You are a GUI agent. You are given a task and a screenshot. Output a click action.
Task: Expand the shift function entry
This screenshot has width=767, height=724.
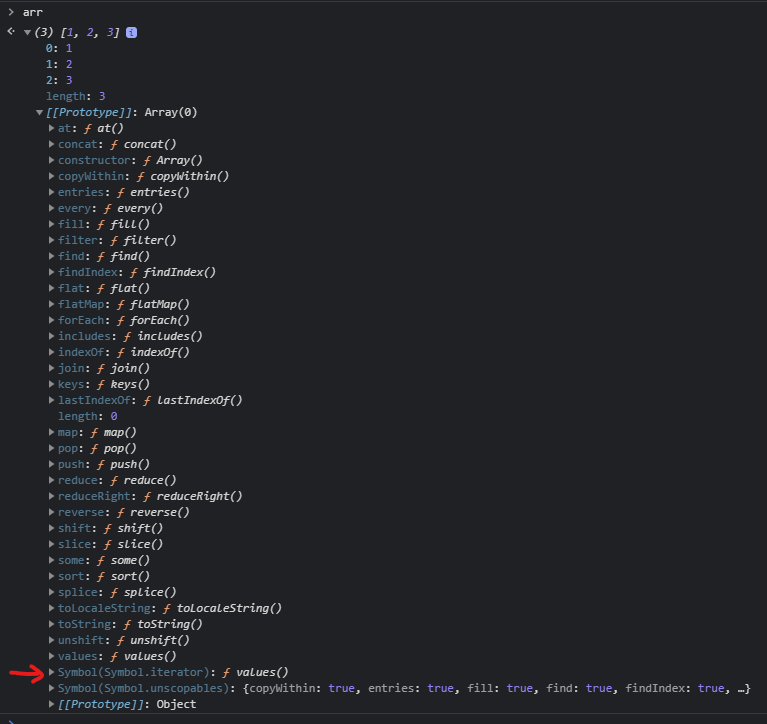click(x=51, y=528)
